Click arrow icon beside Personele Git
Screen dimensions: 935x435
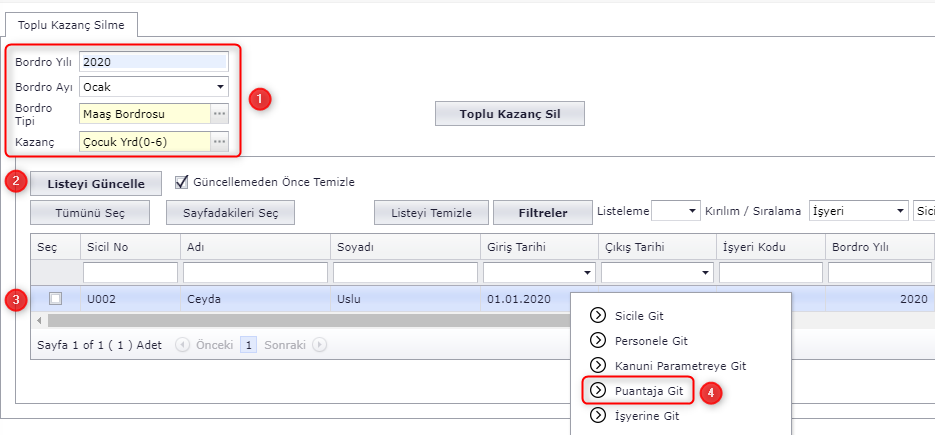599,341
